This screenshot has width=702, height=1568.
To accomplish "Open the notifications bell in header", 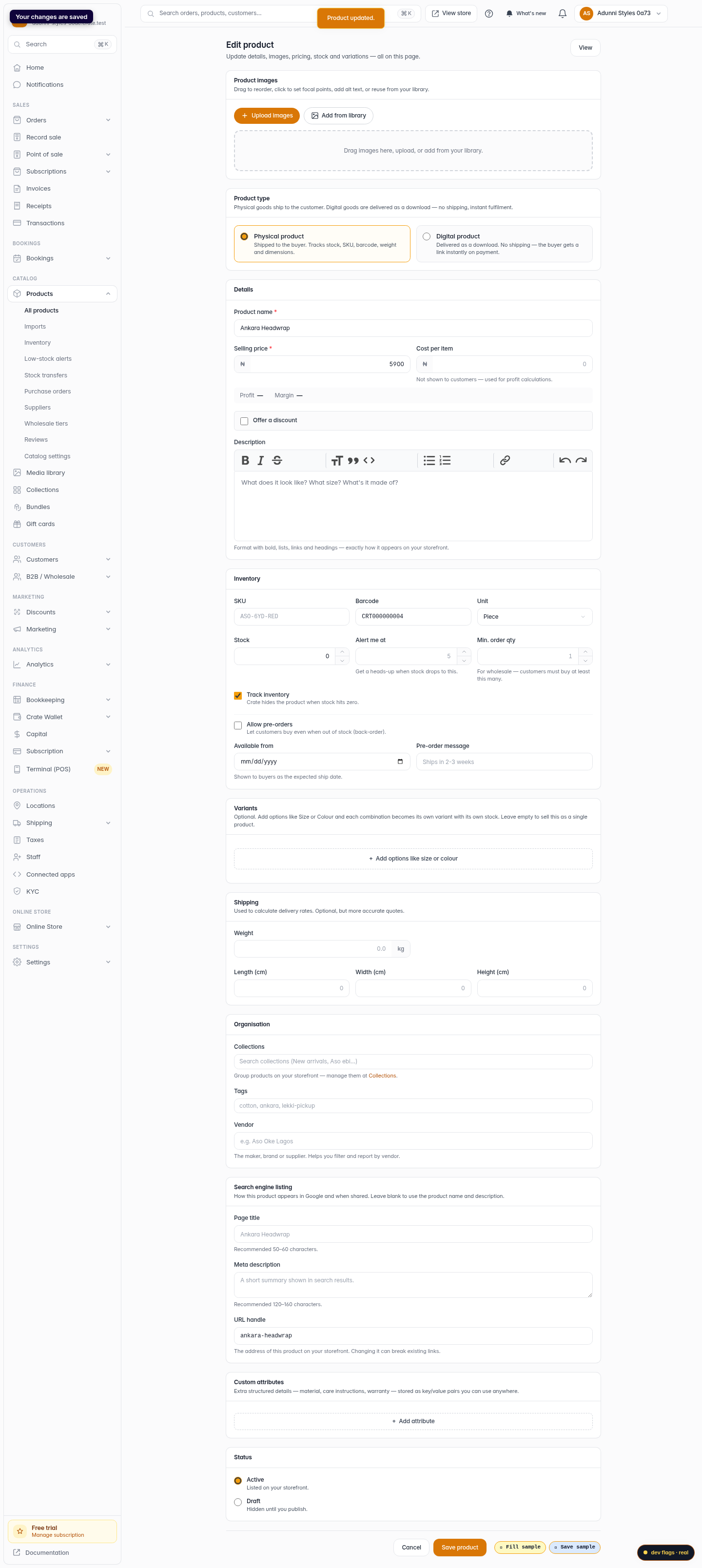I will coord(563,13).
